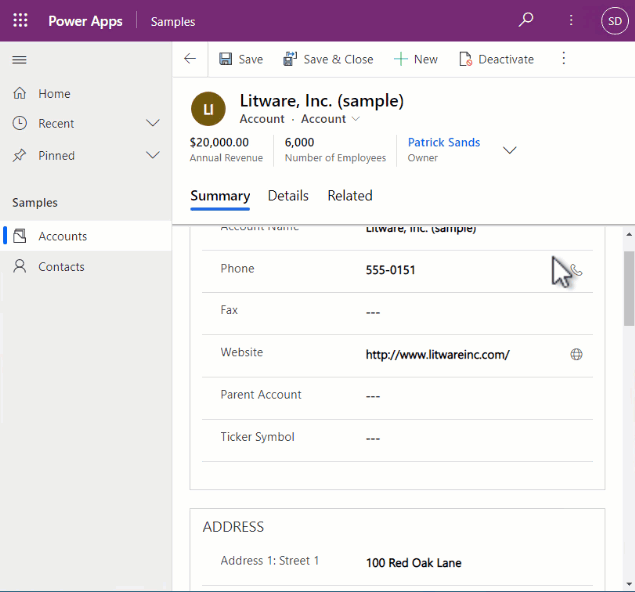
Task: Click the Power Apps title
Action: point(85,21)
